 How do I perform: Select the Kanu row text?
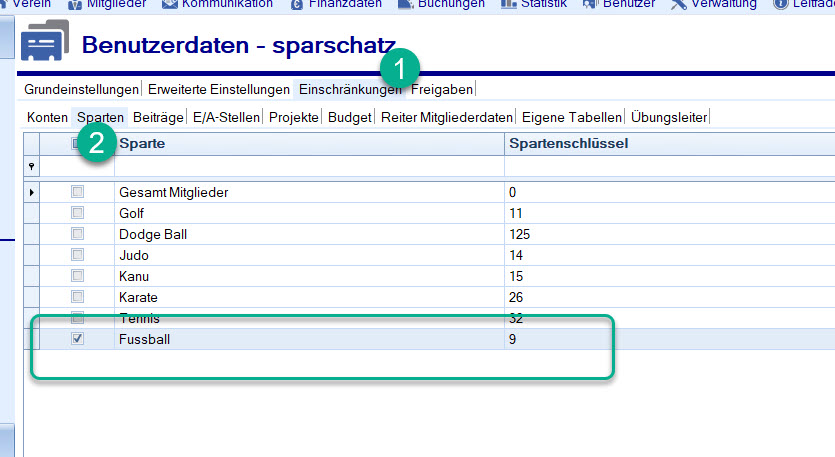[134, 276]
